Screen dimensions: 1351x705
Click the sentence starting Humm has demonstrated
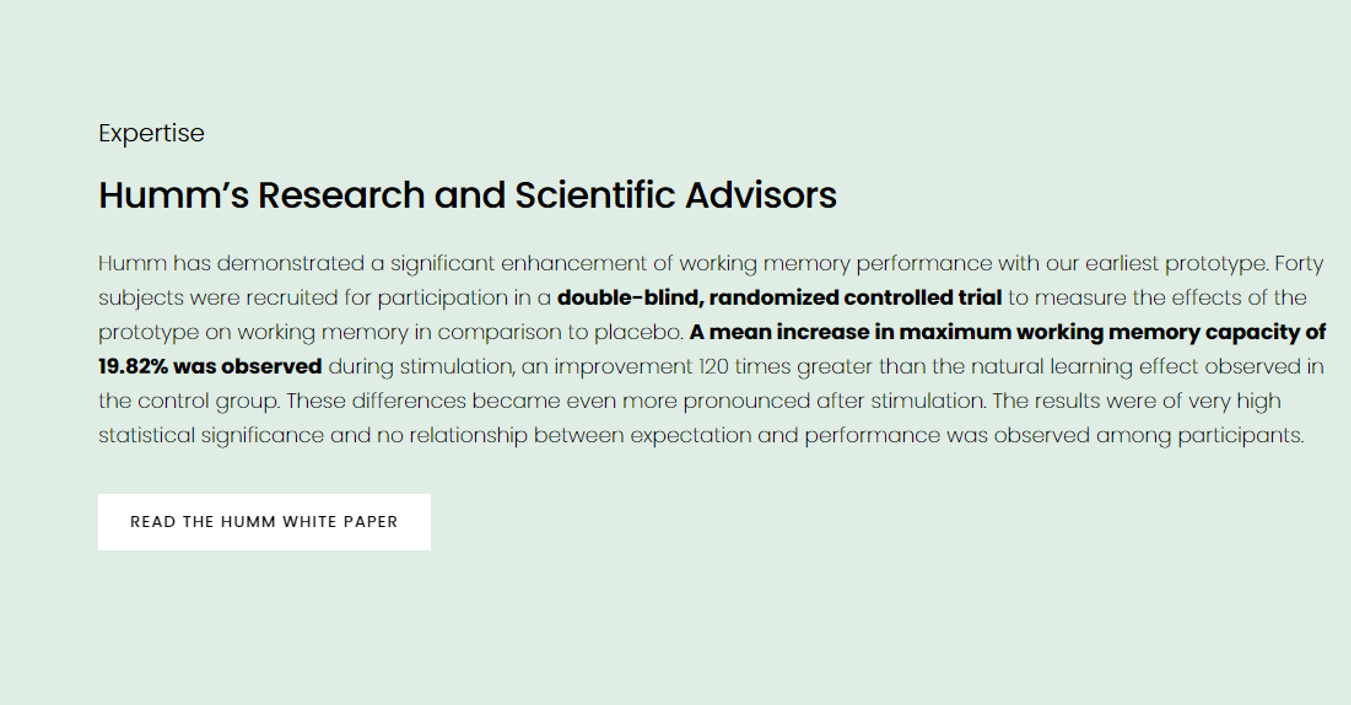click(x=684, y=264)
